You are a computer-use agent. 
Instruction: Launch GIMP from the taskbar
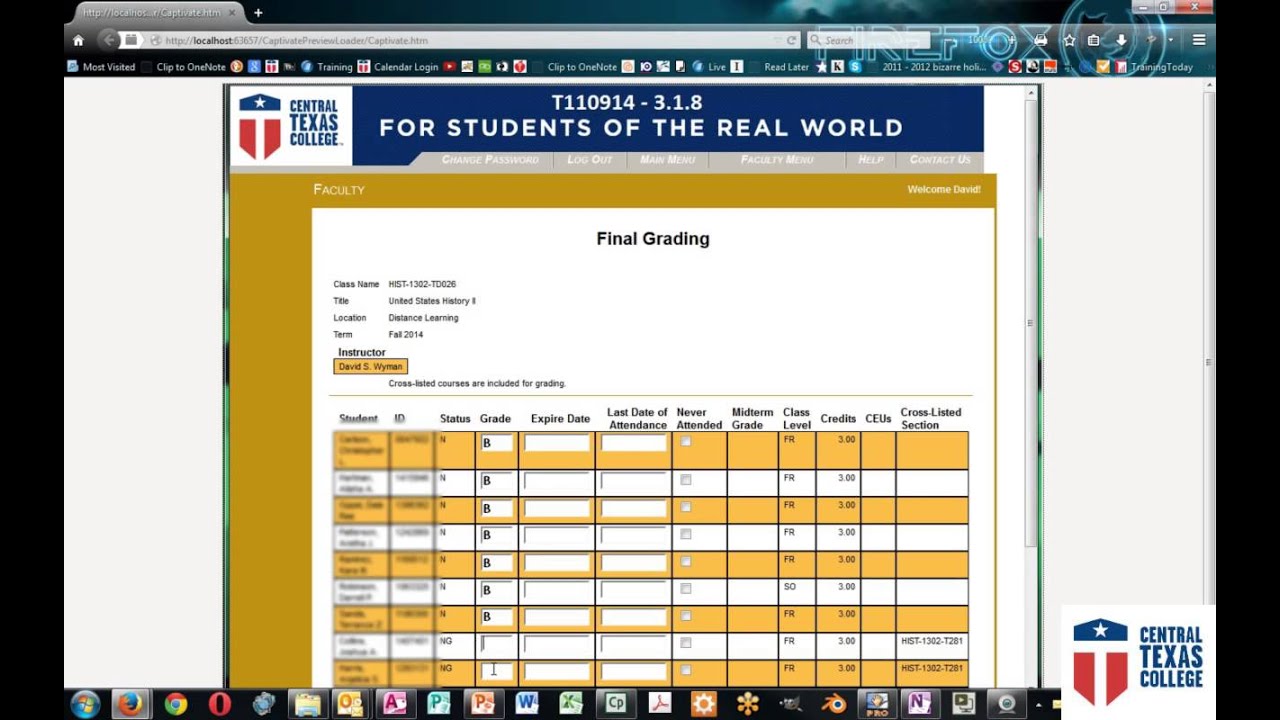[x=790, y=703]
